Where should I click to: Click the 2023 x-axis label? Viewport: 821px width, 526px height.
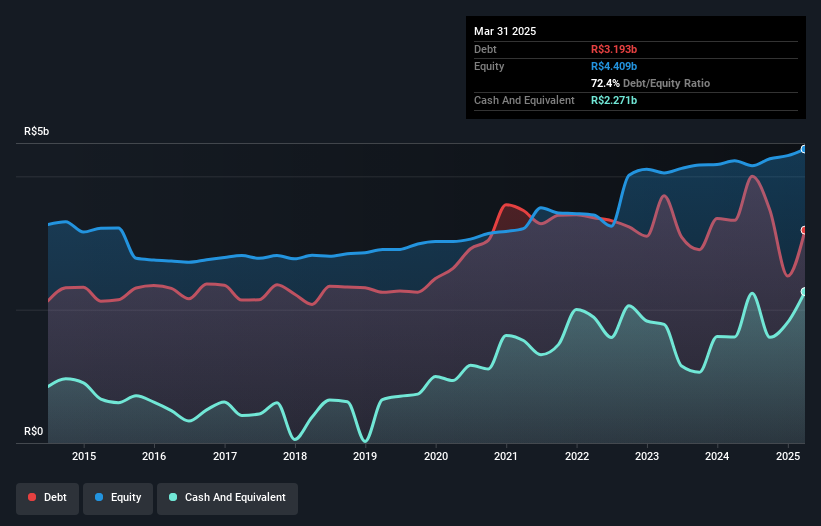coord(647,456)
